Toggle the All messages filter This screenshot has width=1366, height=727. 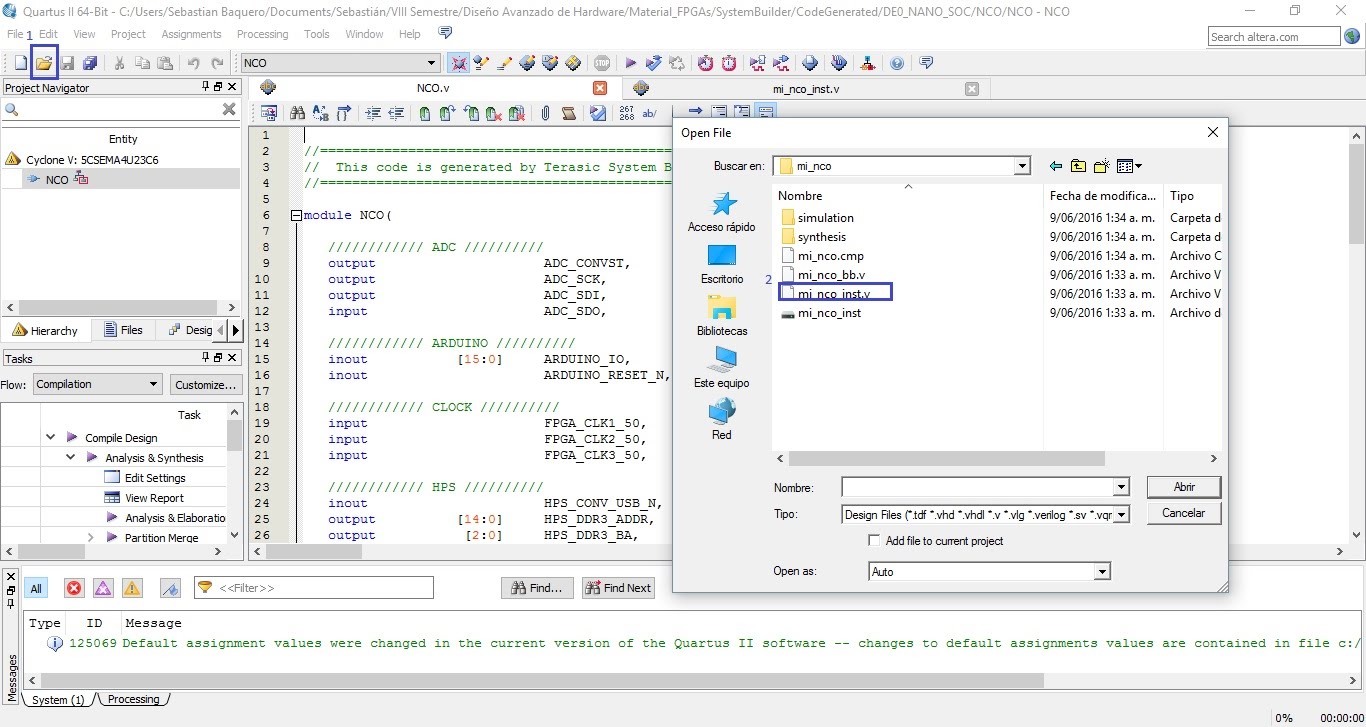pyautogui.click(x=36, y=588)
